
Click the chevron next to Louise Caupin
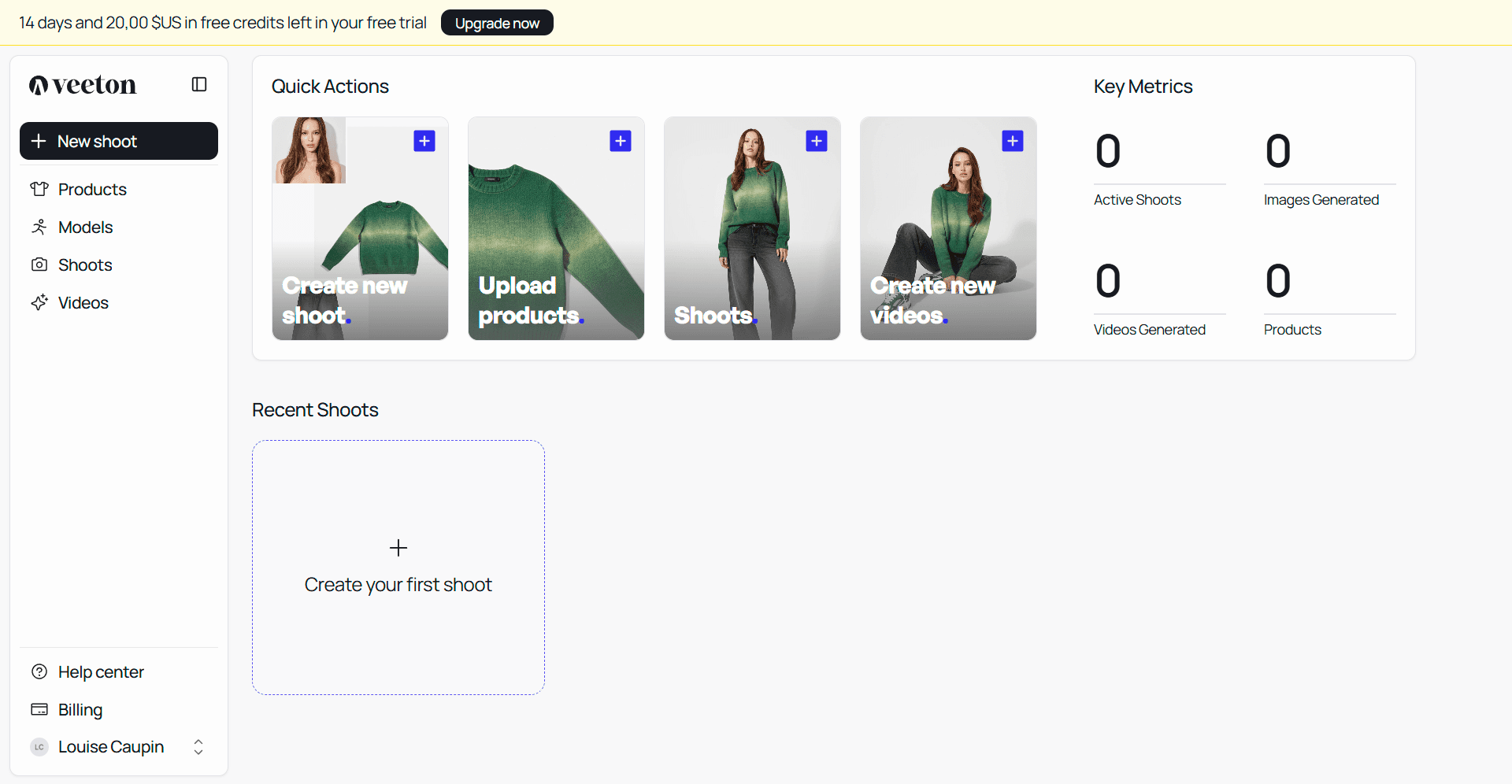(198, 746)
